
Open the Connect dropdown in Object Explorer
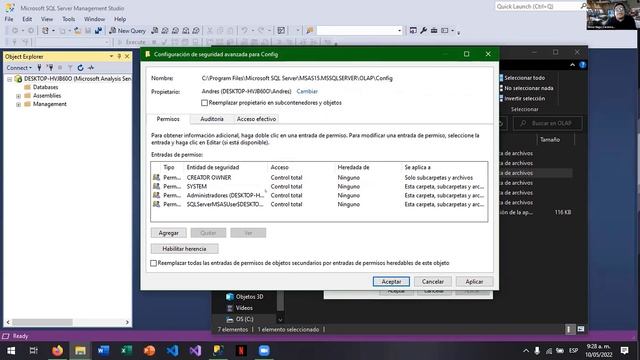coord(19,68)
